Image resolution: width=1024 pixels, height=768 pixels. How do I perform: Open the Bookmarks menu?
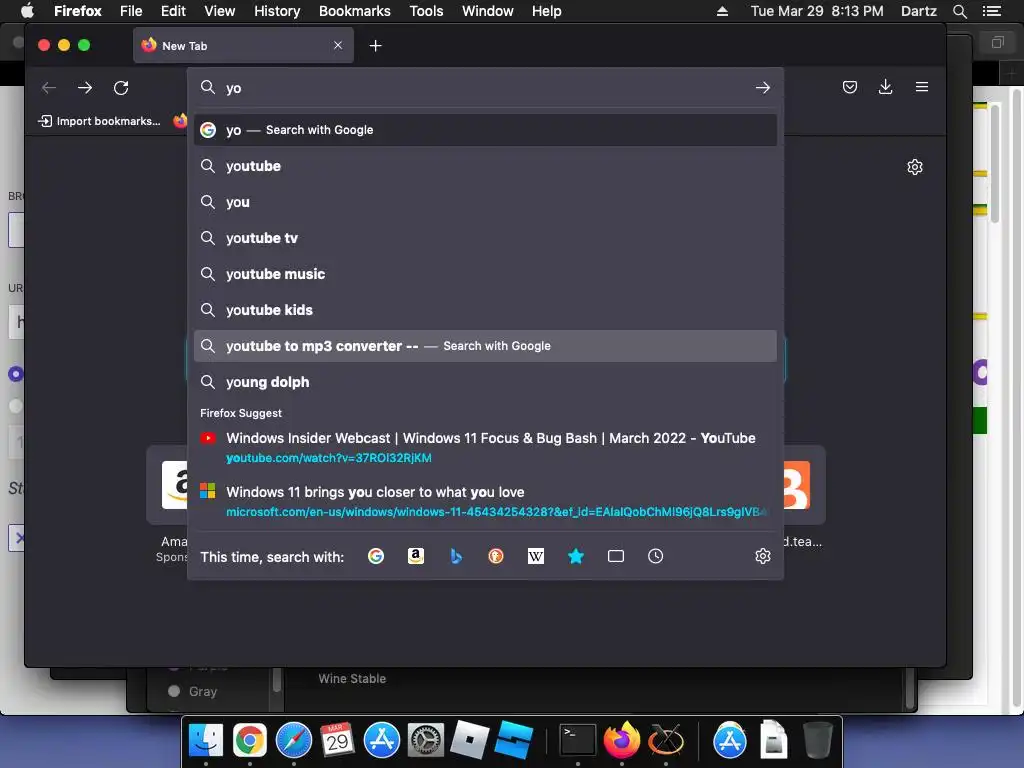pos(355,11)
